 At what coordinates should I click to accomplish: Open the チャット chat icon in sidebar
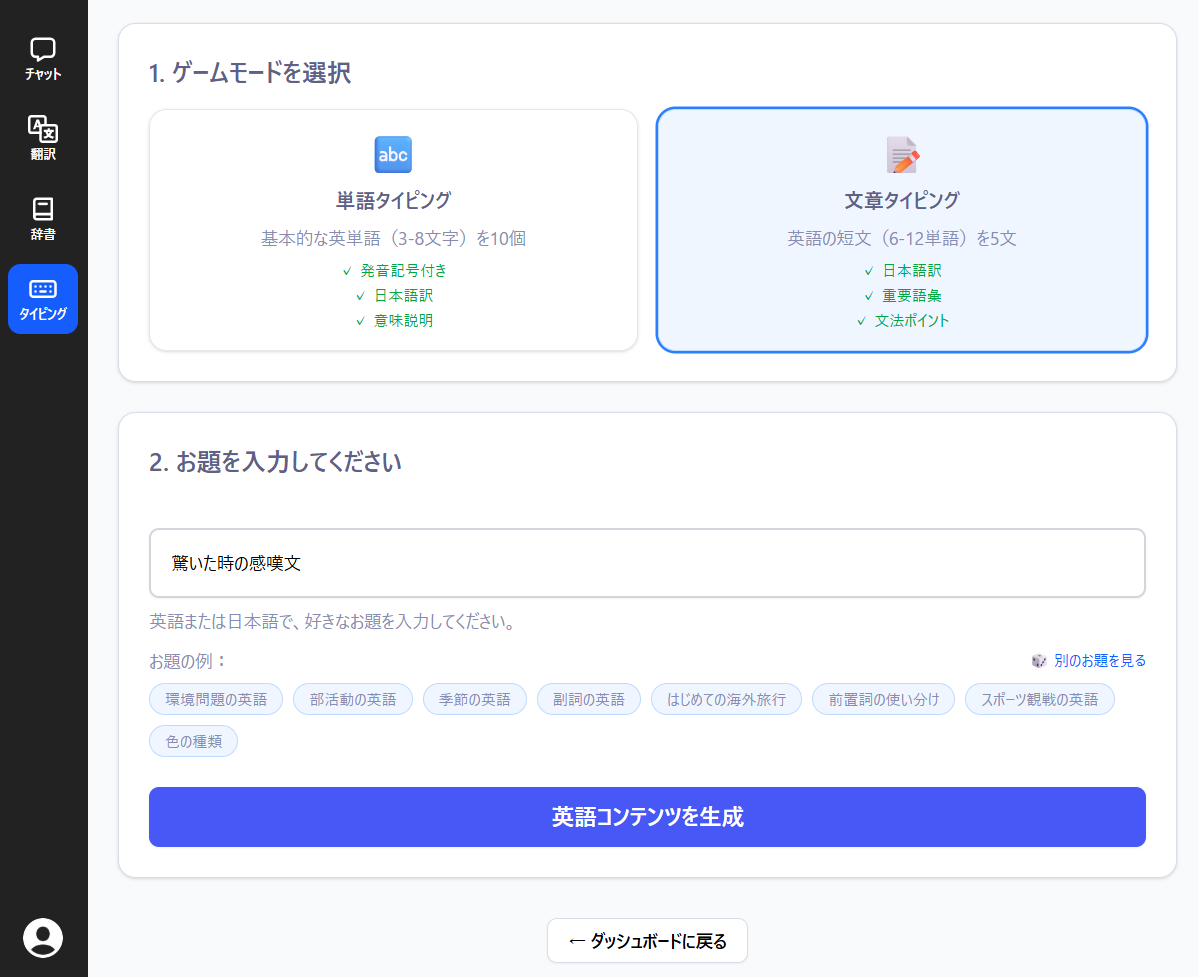[x=43, y=59]
